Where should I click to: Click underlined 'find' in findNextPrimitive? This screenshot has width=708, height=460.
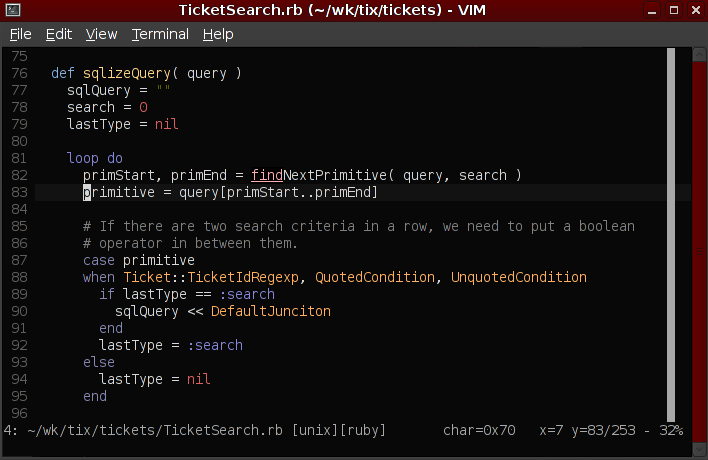click(267, 175)
